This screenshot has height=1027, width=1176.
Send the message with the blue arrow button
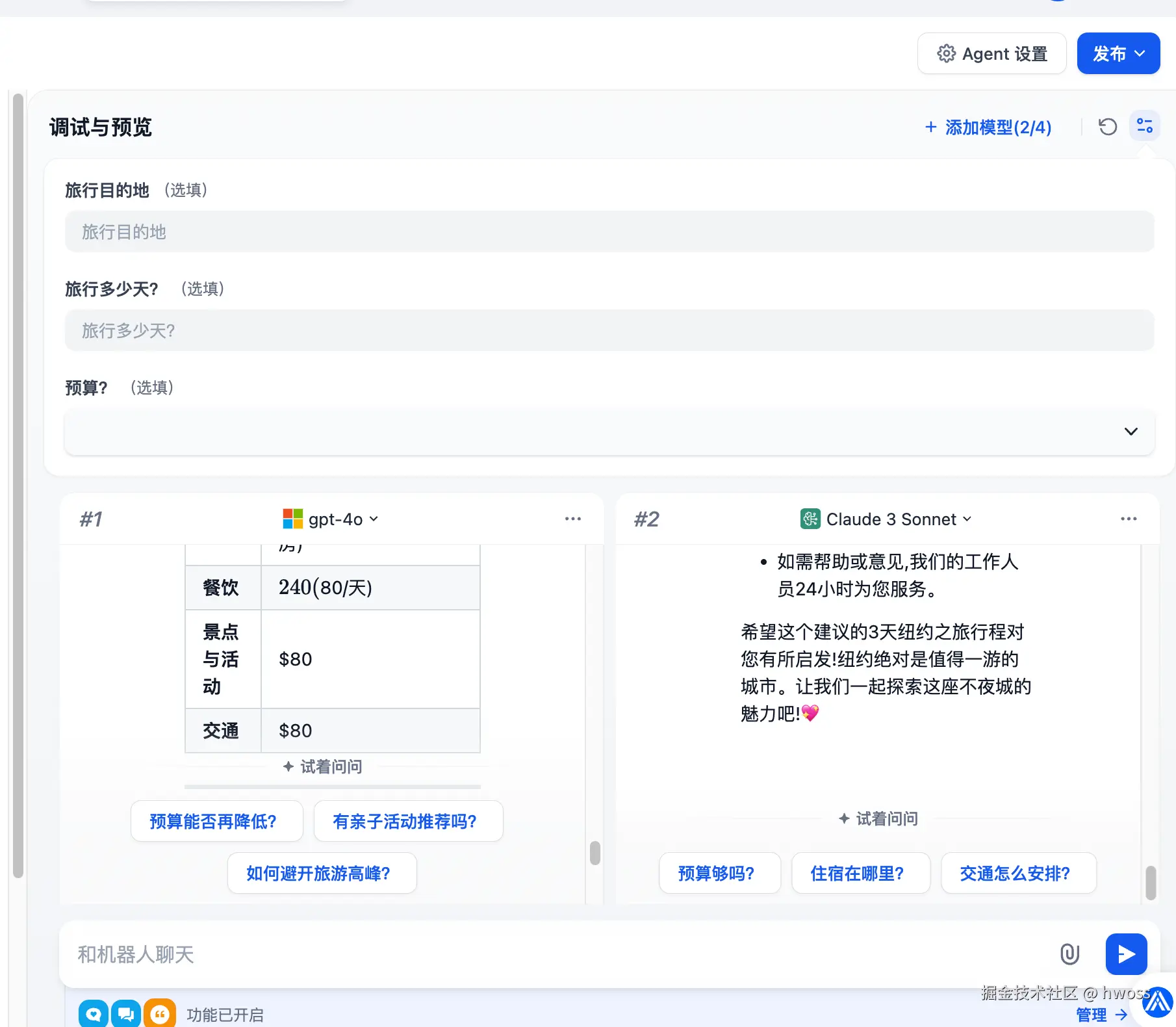coord(1126,954)
